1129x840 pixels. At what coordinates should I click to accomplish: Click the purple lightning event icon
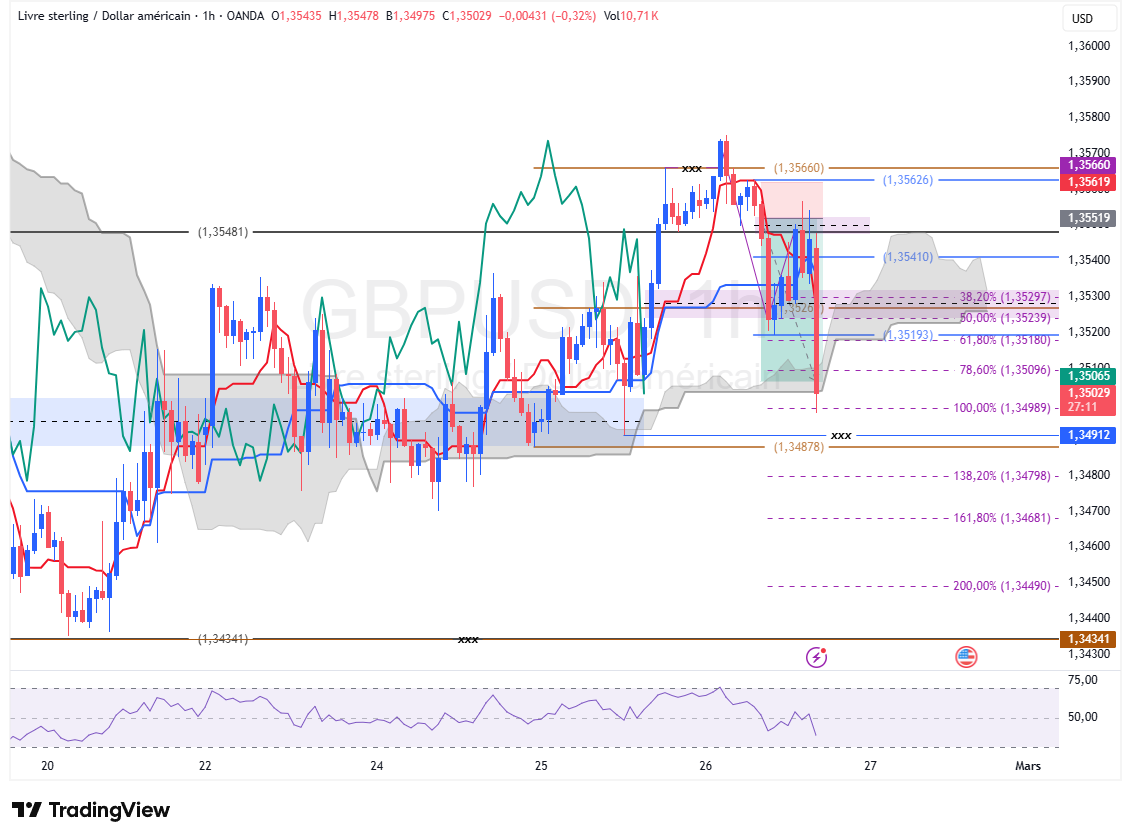tap(816, 656)
